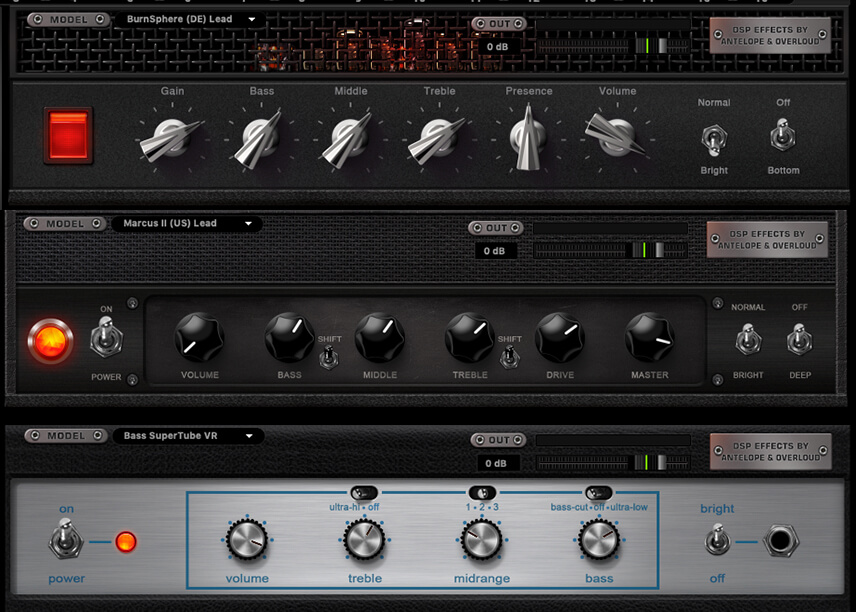
Task: Click Bass SuperTube DSP Effects by Antelope badge
Action: pos(771,451)
